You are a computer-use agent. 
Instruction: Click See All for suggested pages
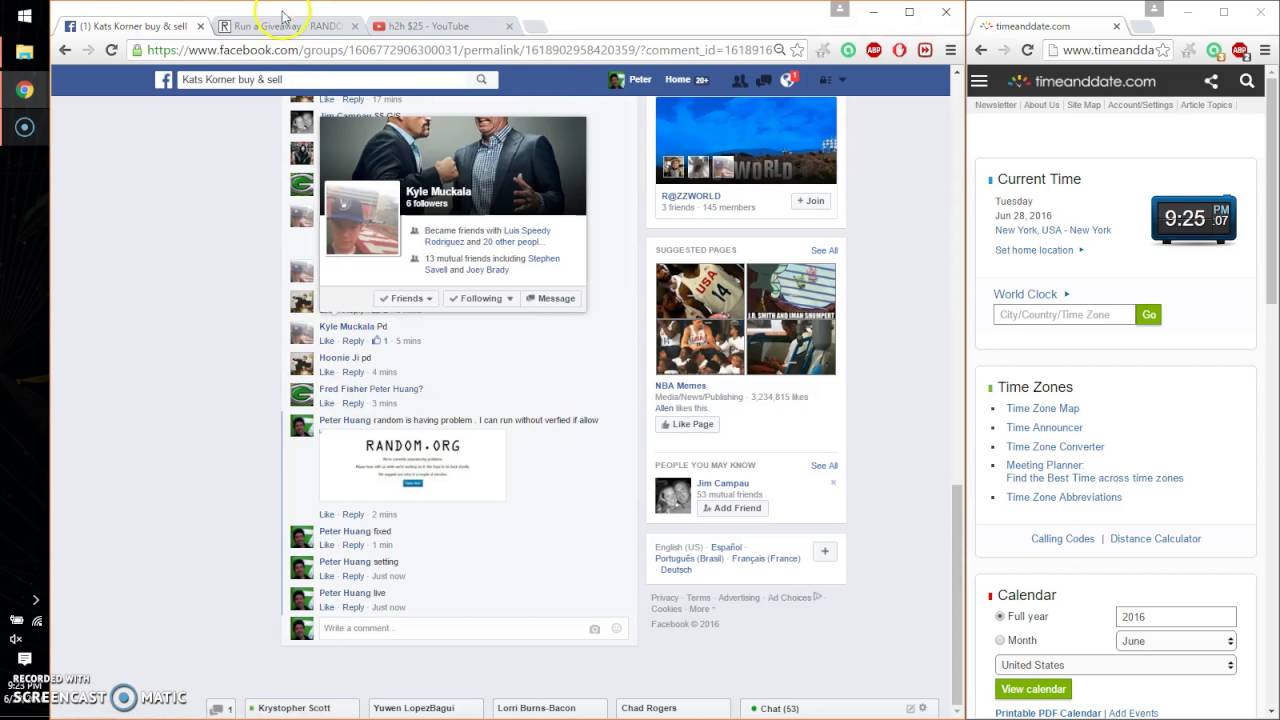[x=824, y=250]
